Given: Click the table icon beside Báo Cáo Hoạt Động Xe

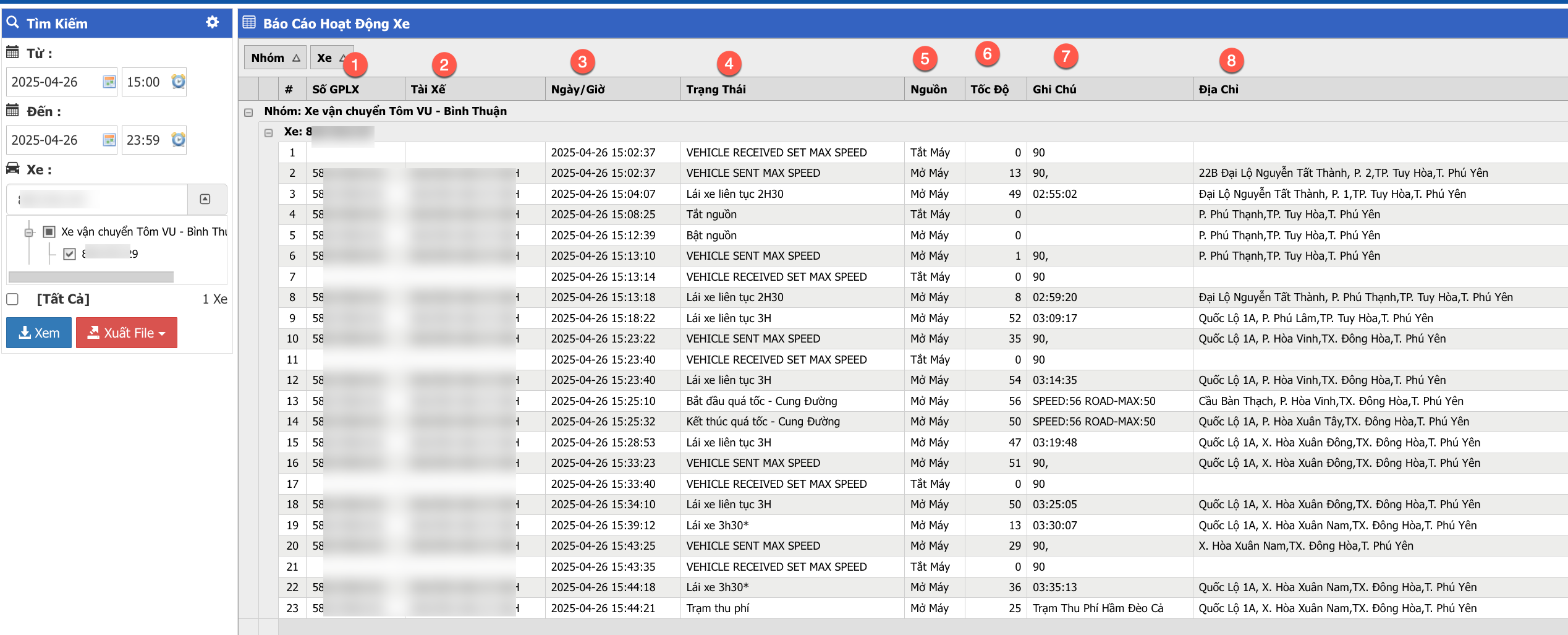Looking at the screenshot, I should tap(249, 23).
